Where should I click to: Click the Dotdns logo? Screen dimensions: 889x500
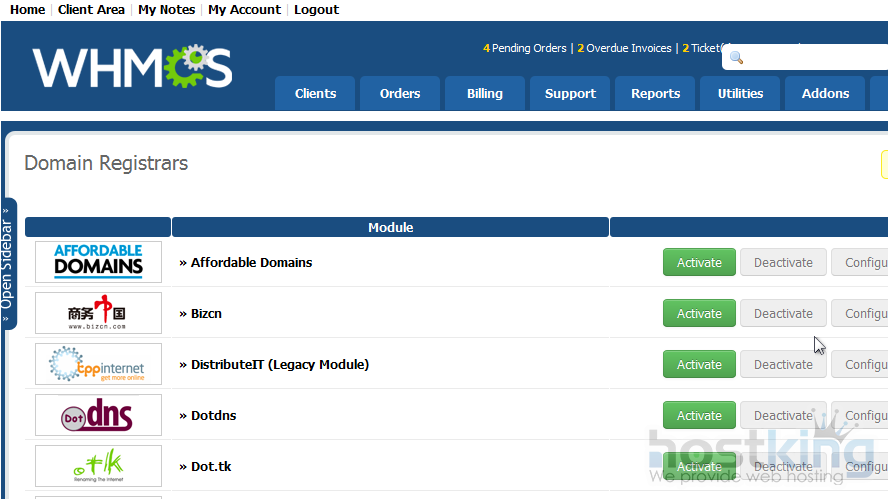tap(98, 415)
